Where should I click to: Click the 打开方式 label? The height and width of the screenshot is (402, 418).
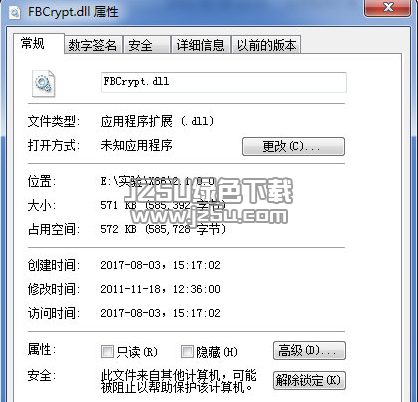pos(54,145)
